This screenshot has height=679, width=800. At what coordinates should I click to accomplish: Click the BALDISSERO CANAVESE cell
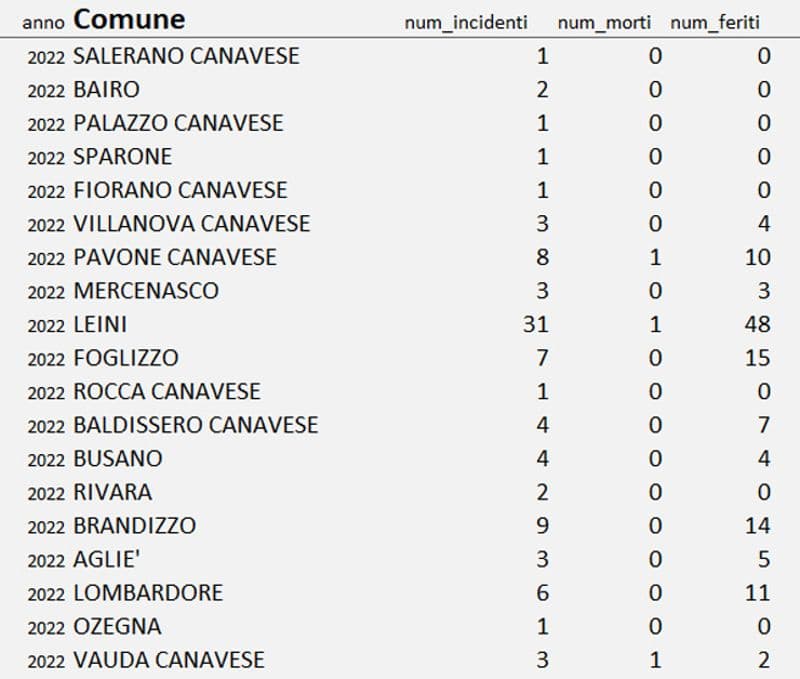click(196, 425)
